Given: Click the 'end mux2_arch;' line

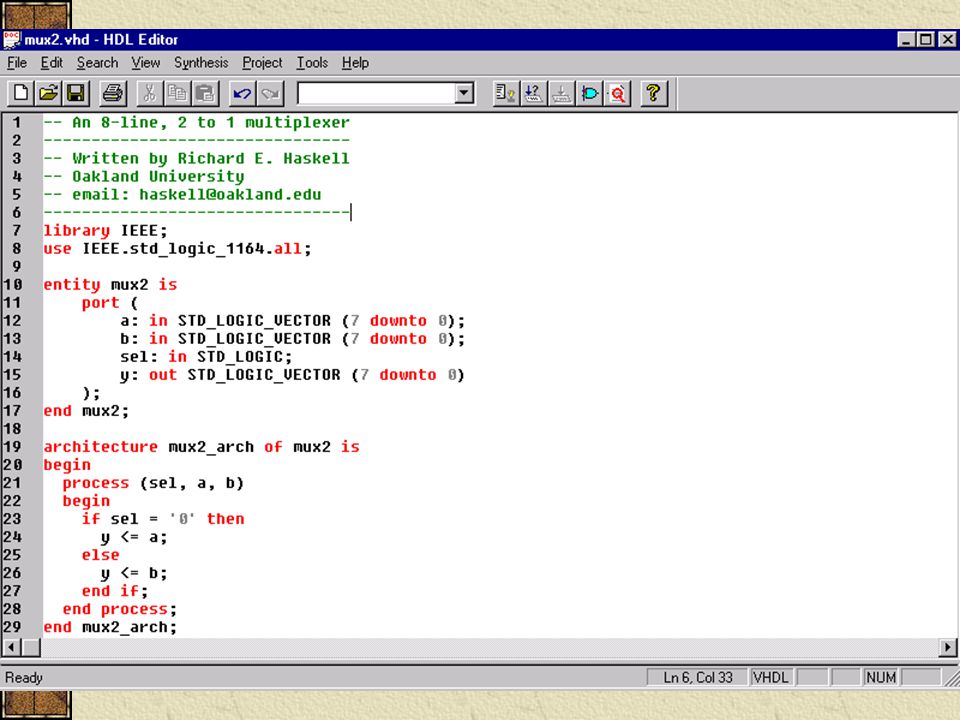Looking at the screenshot, I should point(110,627).
